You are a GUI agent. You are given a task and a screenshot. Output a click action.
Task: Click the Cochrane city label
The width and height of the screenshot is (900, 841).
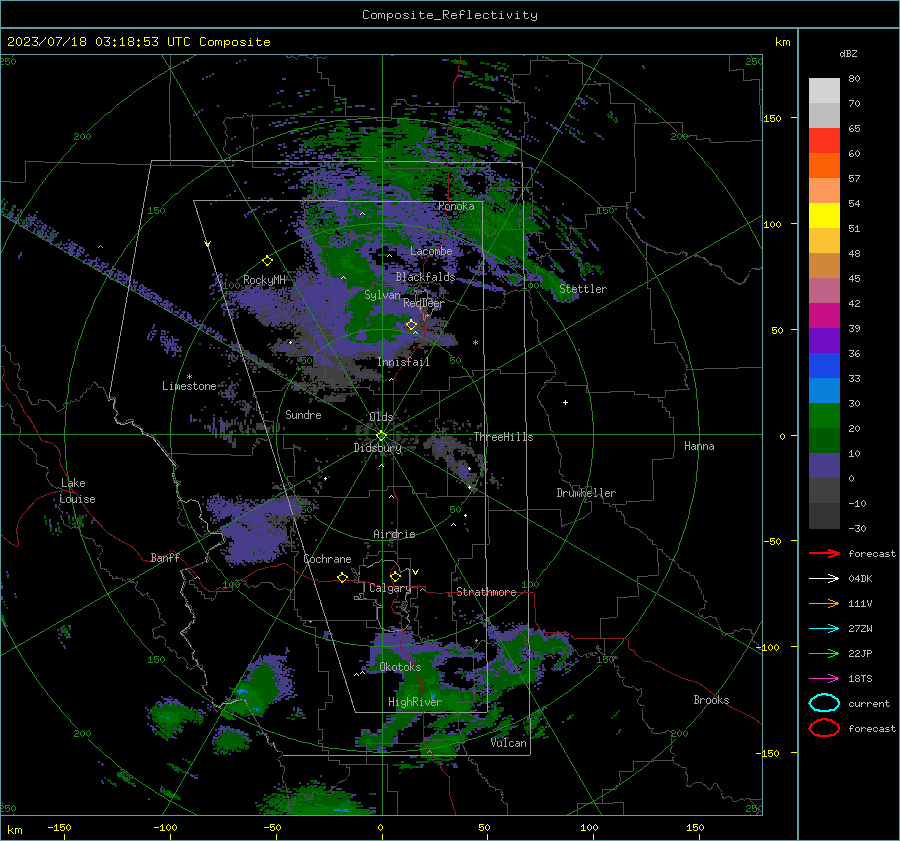[327, 559]
